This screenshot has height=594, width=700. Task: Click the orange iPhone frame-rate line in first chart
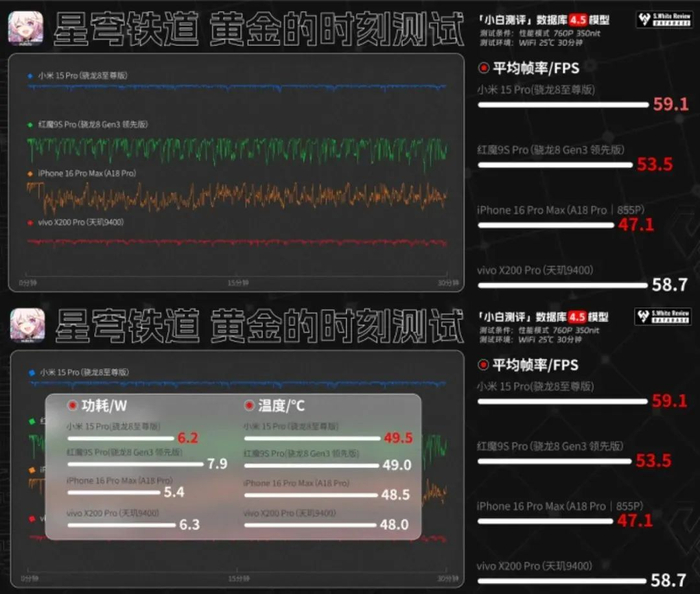click(237, 196)
